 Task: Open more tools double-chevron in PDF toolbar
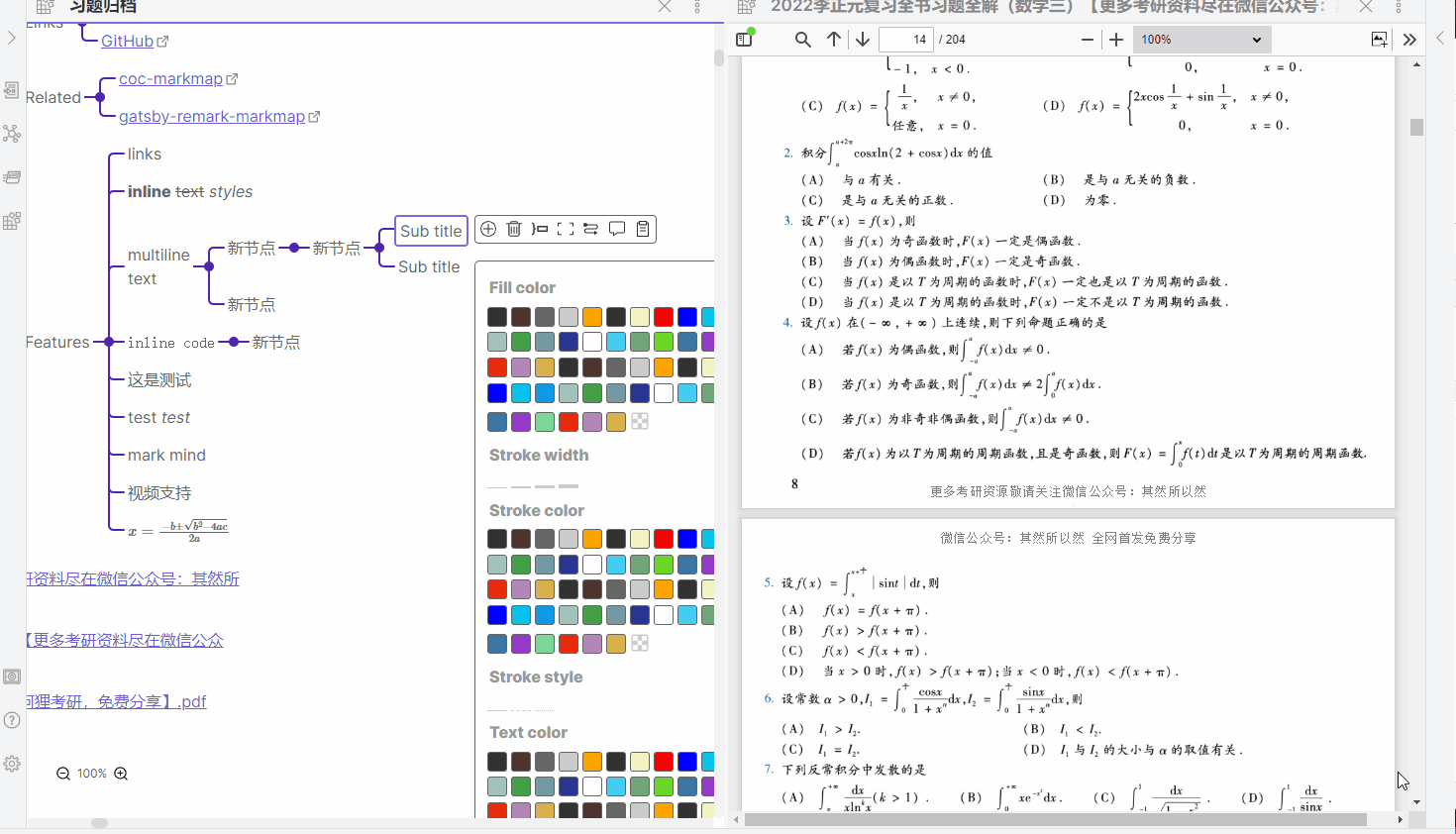1409,40
